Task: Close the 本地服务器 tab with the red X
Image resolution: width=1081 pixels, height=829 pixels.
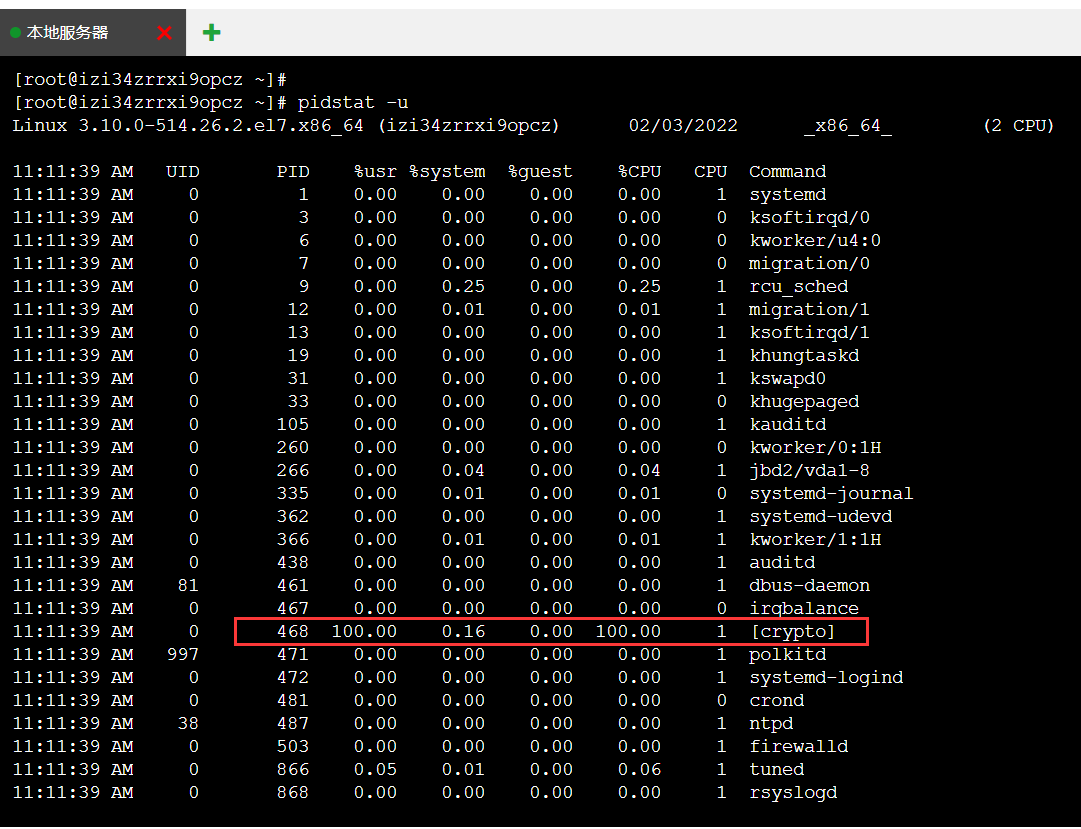Action: coord(164,32)
